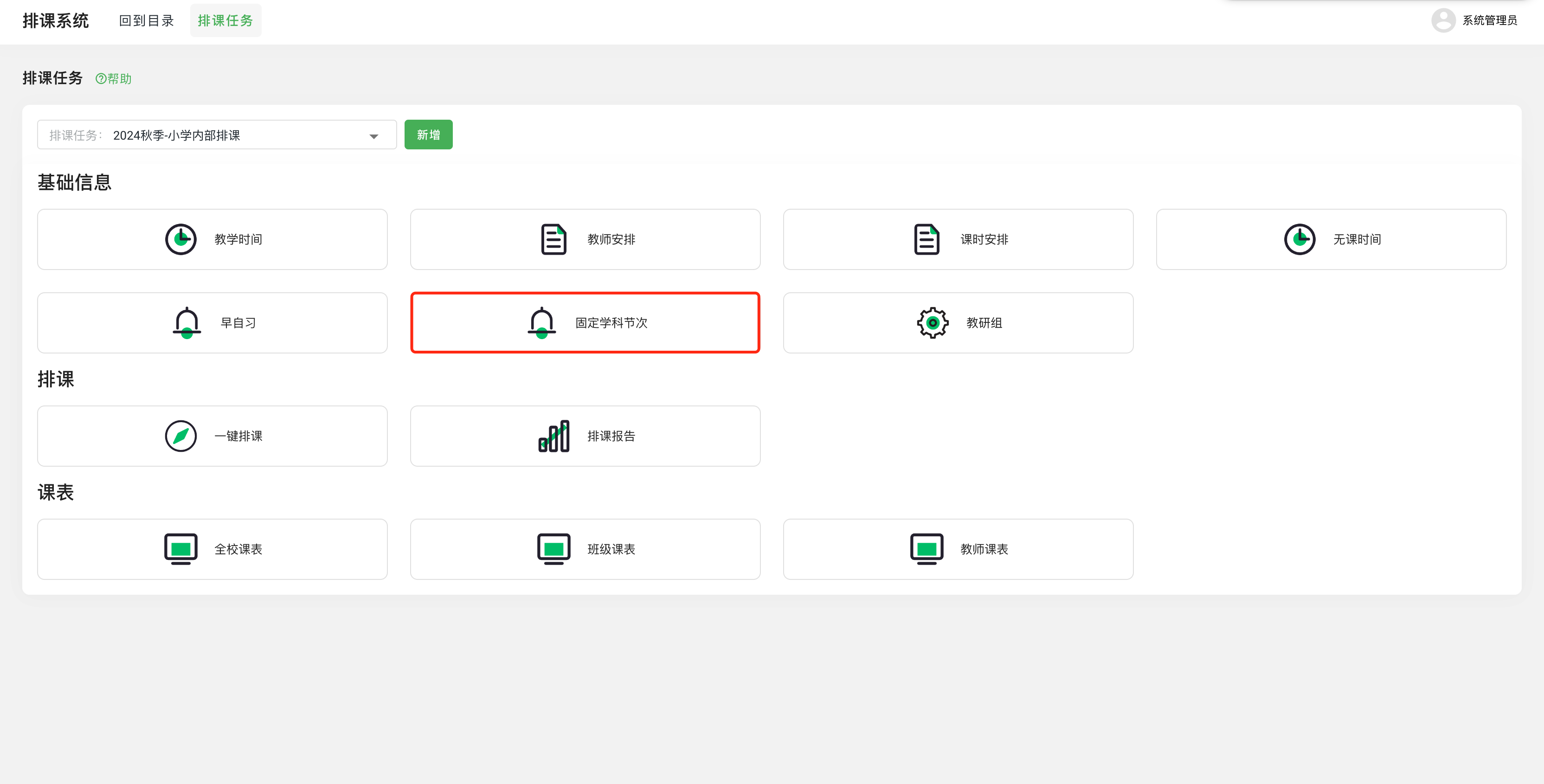Open the 教师课表 monitor icon
The height and width of the screenshot is (784, 1544).
[926, 548]
